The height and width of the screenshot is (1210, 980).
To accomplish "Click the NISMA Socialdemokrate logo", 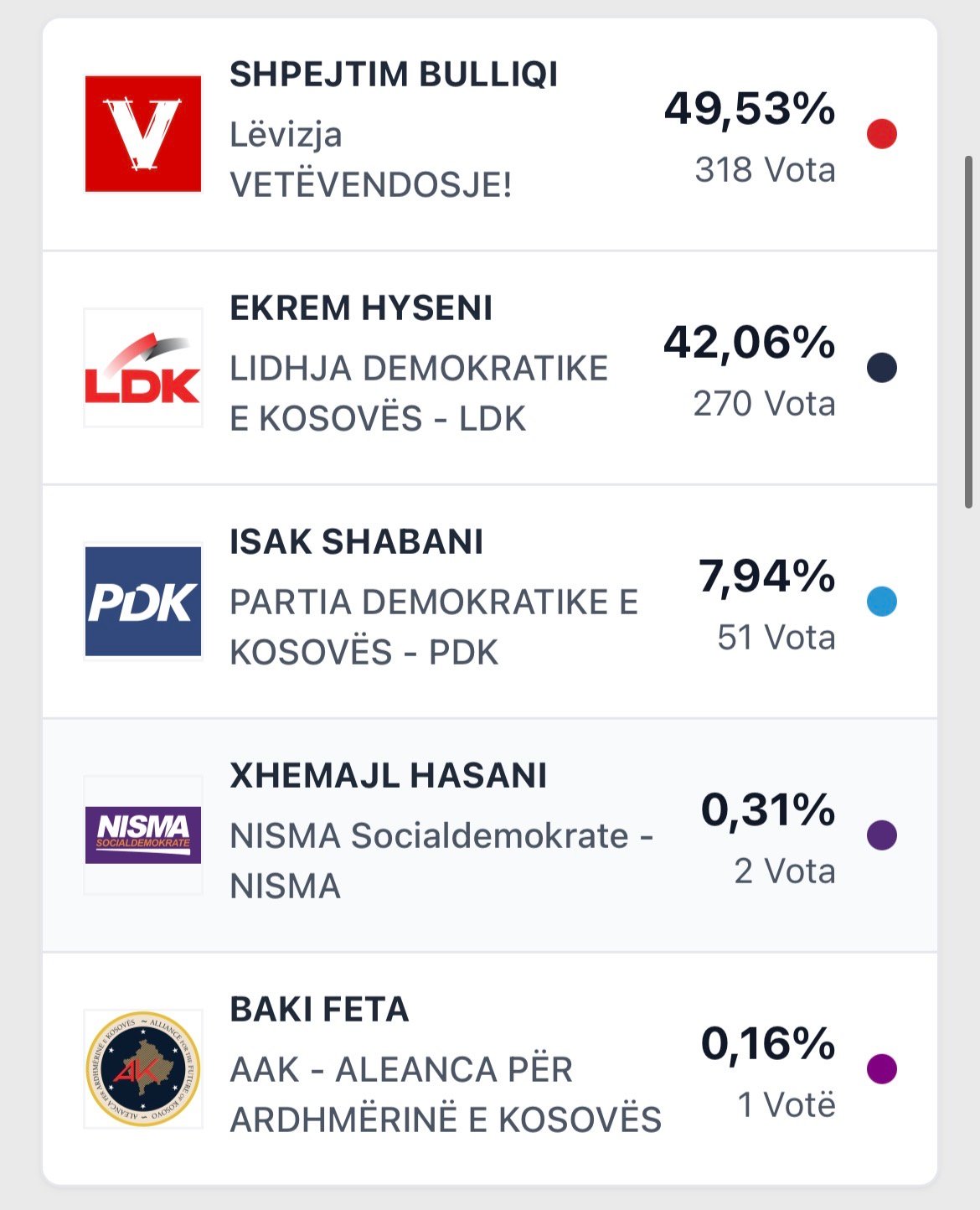I will (143, 835).
